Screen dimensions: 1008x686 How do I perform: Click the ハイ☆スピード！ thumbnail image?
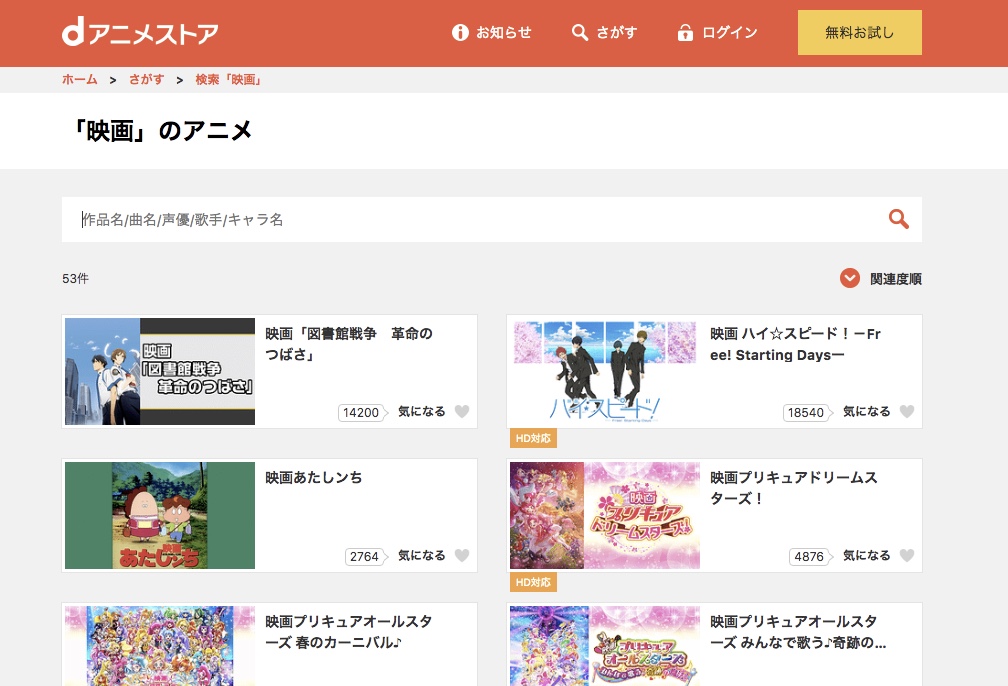(605, 372)
